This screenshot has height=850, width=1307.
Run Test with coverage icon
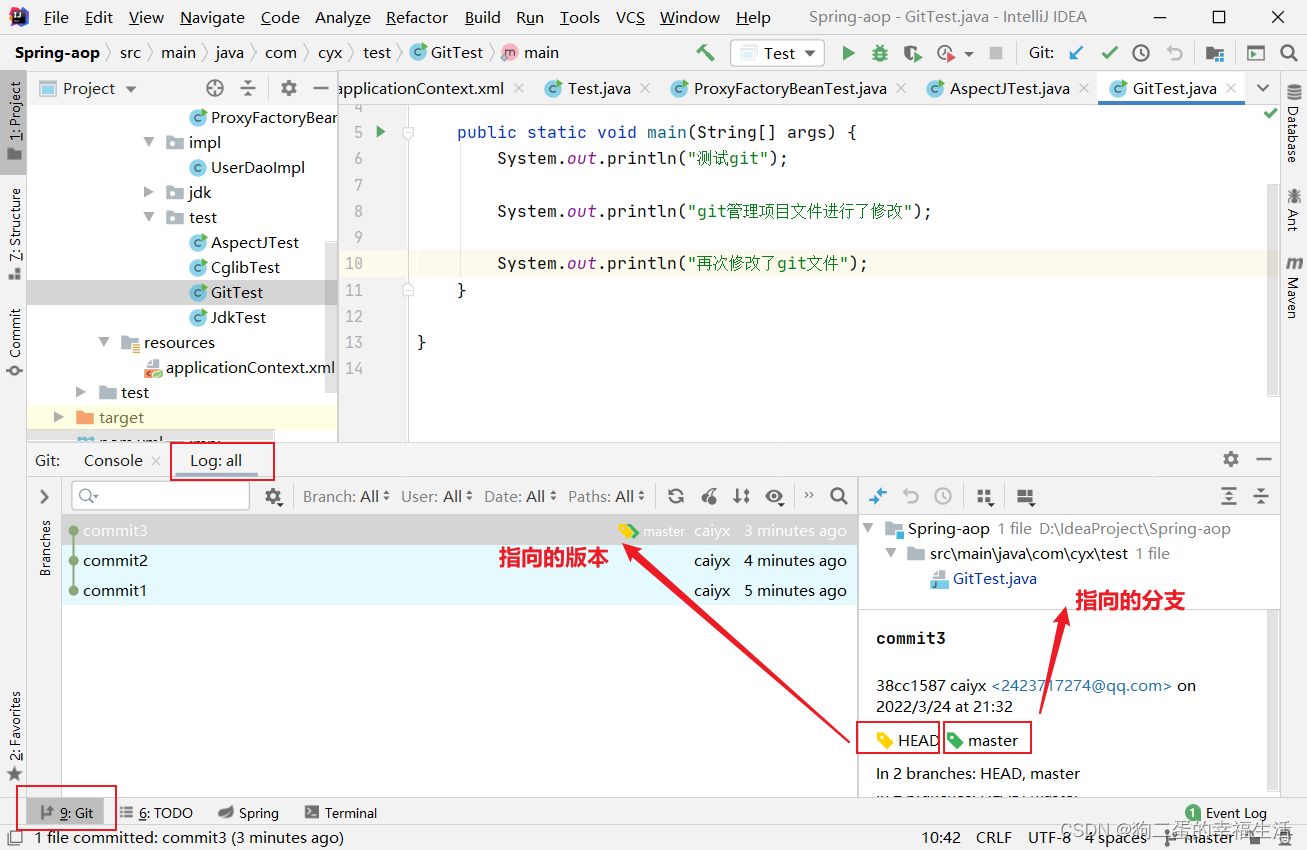(911, 53)
